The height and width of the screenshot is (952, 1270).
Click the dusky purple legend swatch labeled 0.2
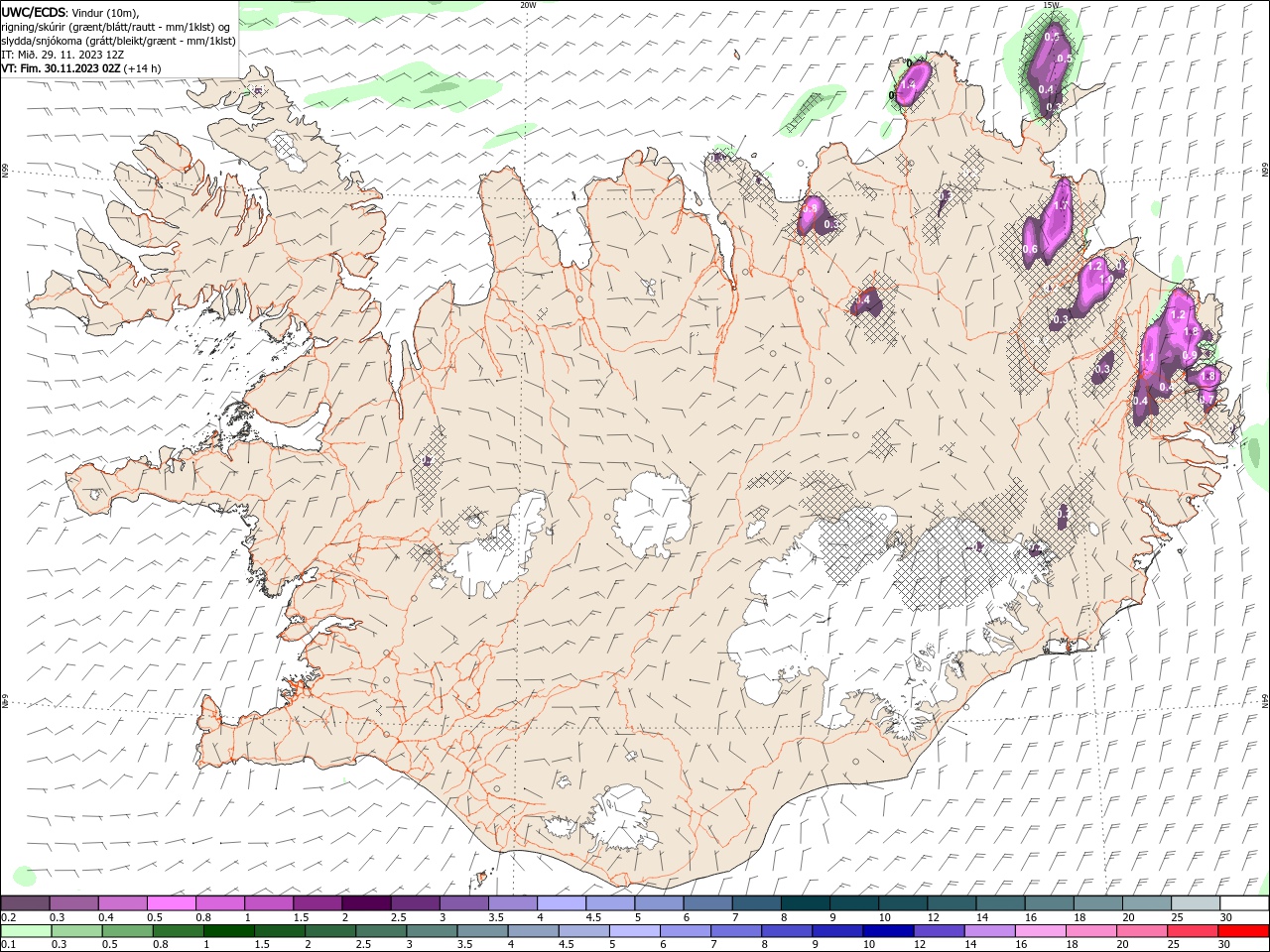25,903
